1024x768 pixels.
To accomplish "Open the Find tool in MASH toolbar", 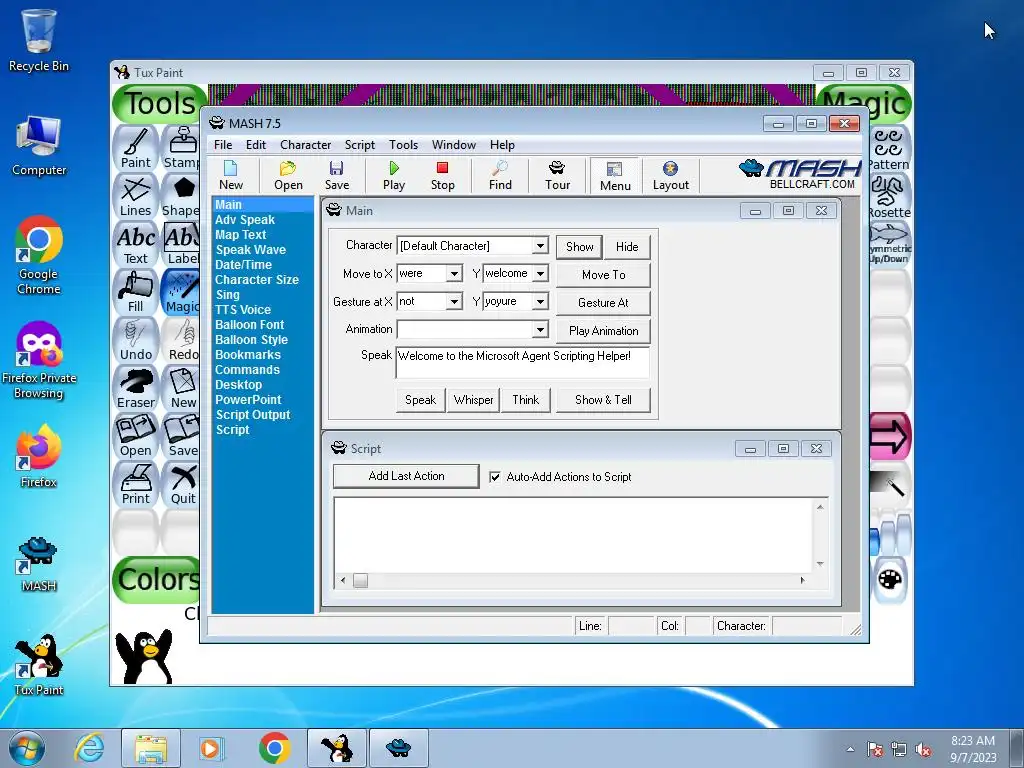I will coord(500,176).
